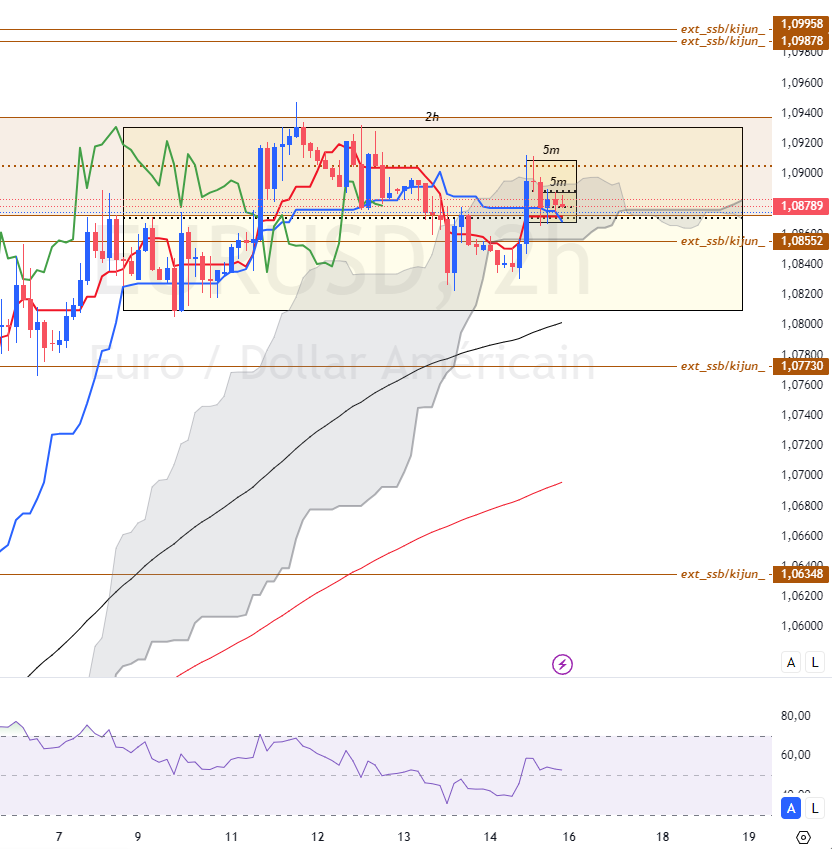This screenshot has height=849, width=832.
Task: Click RSI scale value 80,00
Action: [x=795, y=716]
